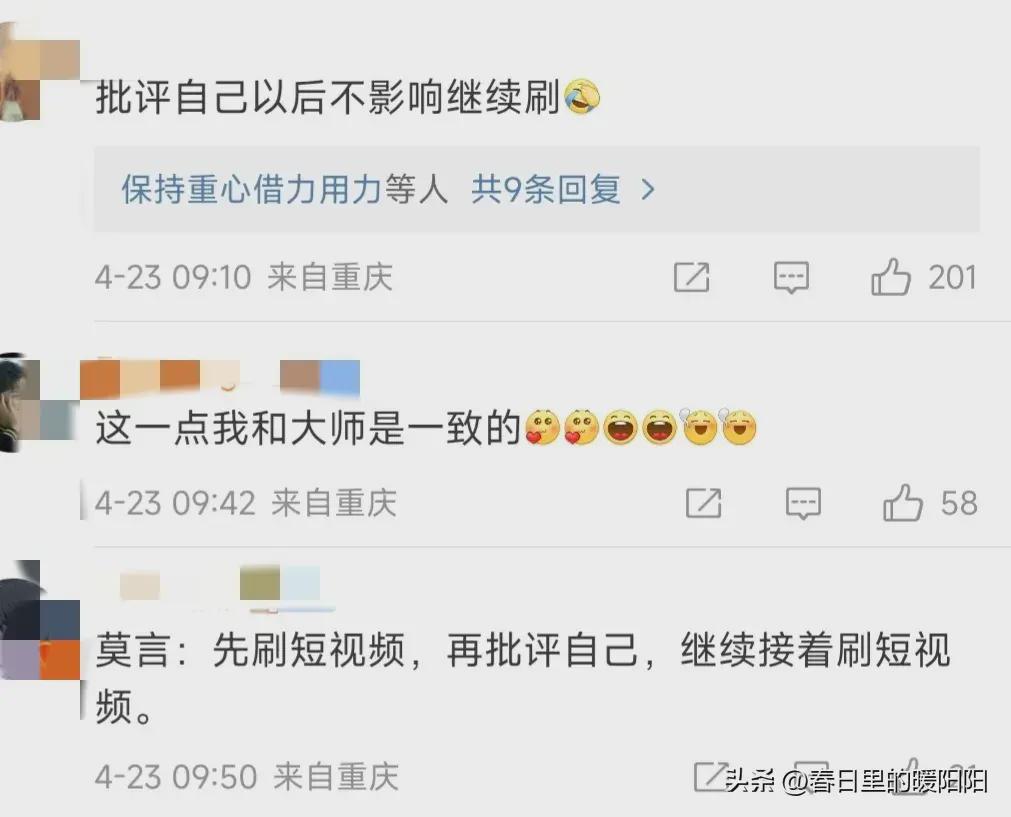Select comment text 批评自己以后不影响继续刷
1011x817 pixels.
tap(328, 97)
